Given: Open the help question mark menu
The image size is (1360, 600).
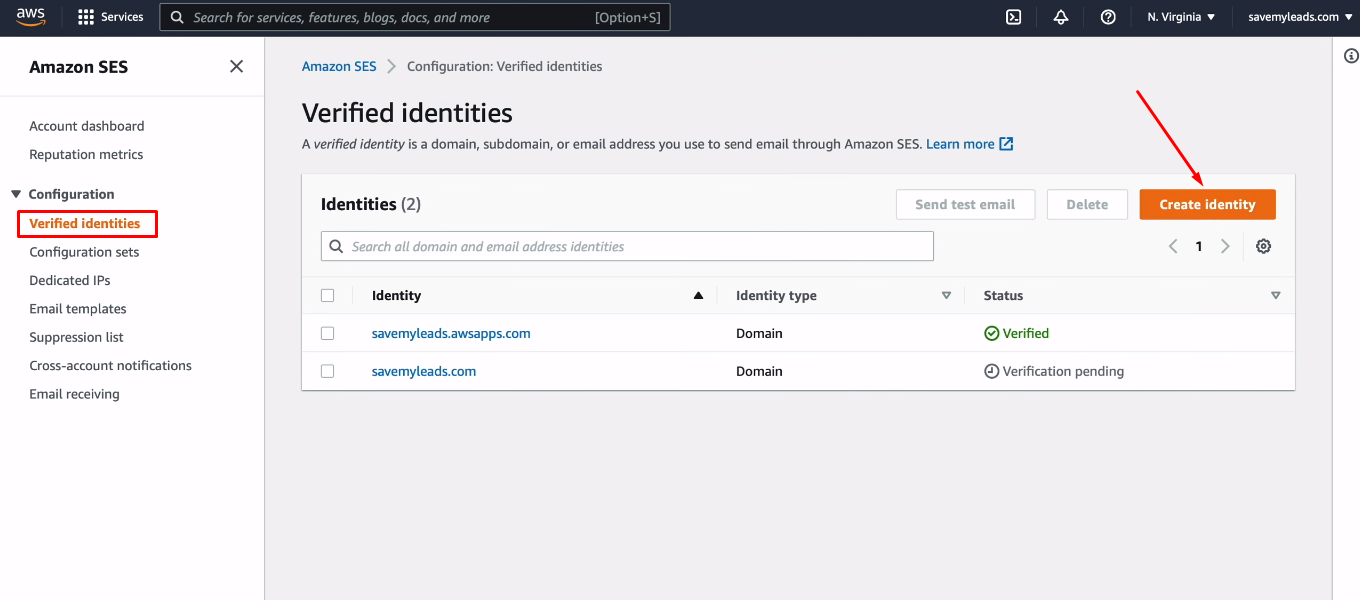Looking at the screenshot, I should (x=1108, y=17).
